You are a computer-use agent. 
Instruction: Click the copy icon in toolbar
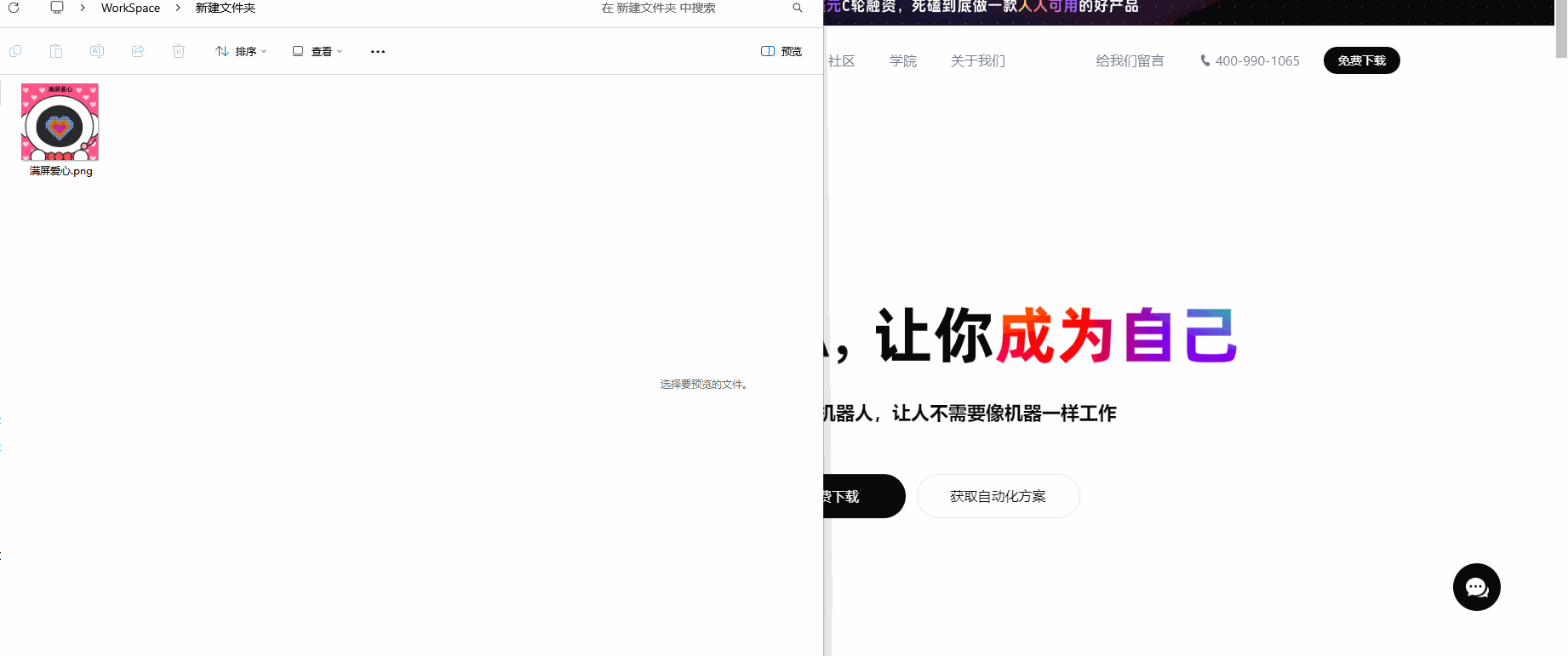(x=15, y=51)
